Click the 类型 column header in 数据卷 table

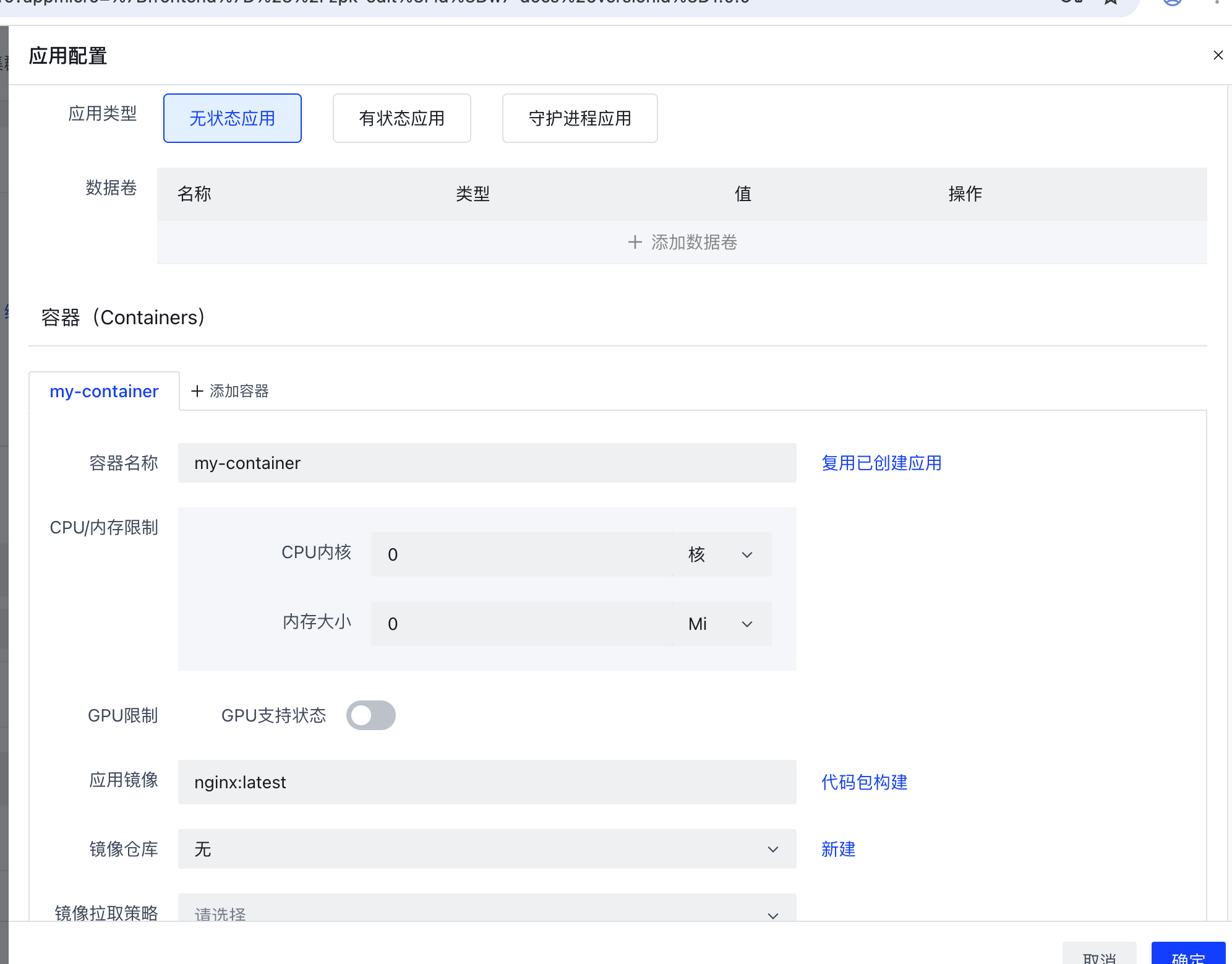[x=473, y=194]
